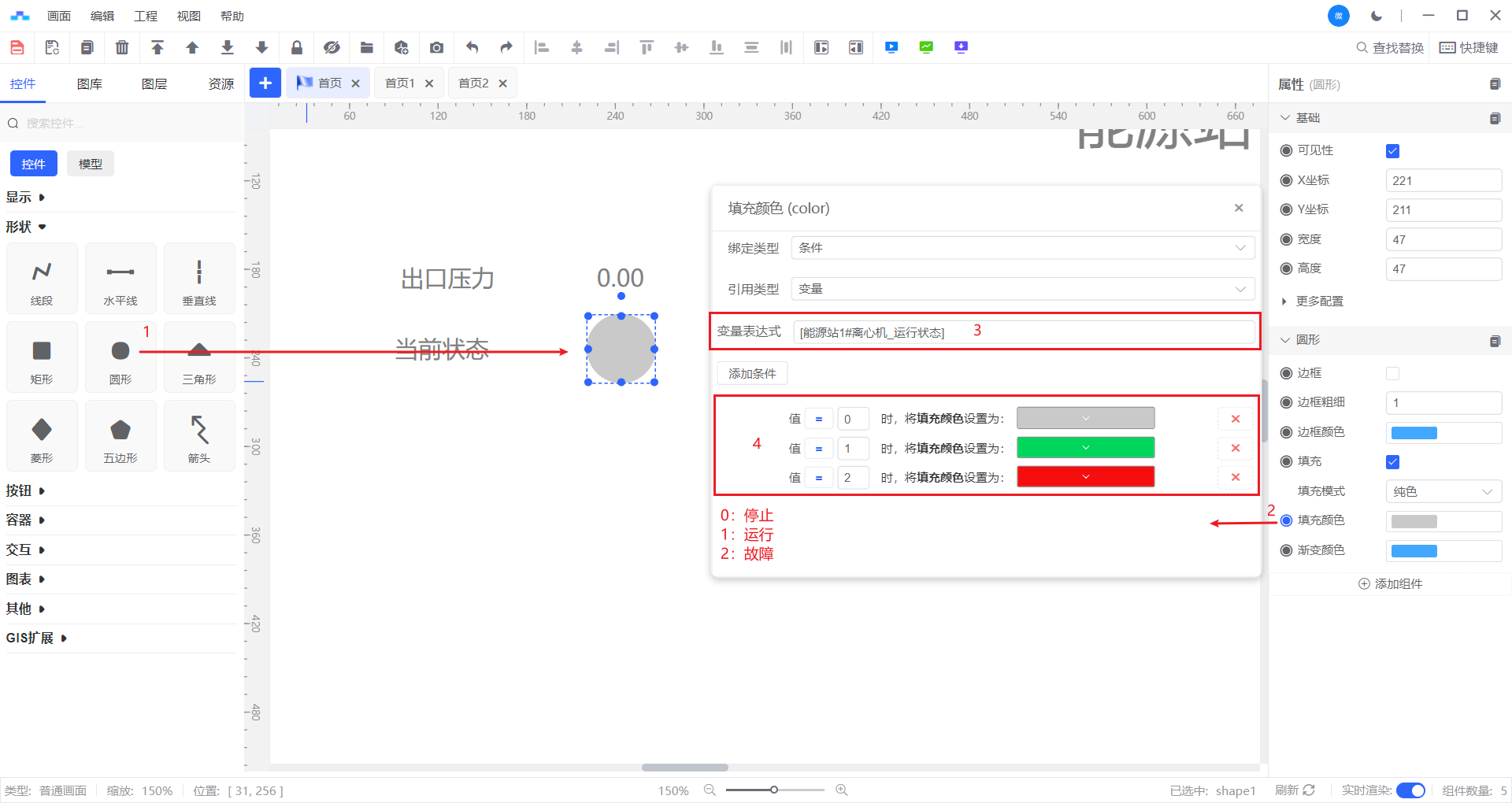Toggle the 可见性 visibility checkbox
Screen dimensions: 1512x803
click(x=1392, y=151)
